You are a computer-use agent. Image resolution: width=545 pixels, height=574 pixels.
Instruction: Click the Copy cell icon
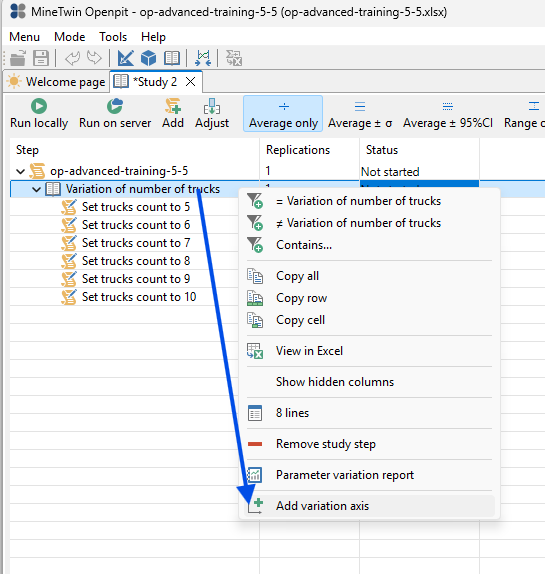[x=255, y=320]
